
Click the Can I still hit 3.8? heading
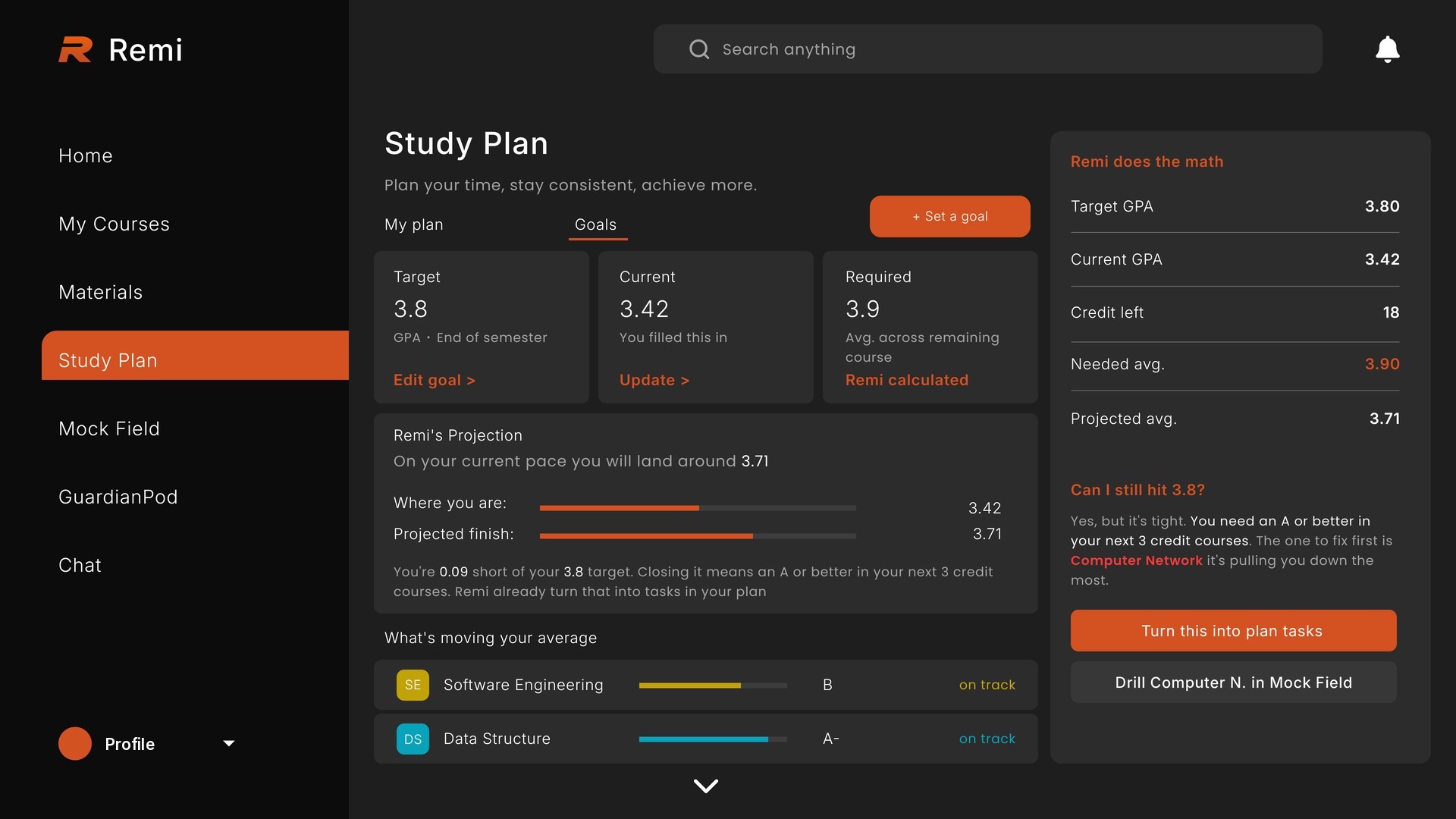(1137, 490)
